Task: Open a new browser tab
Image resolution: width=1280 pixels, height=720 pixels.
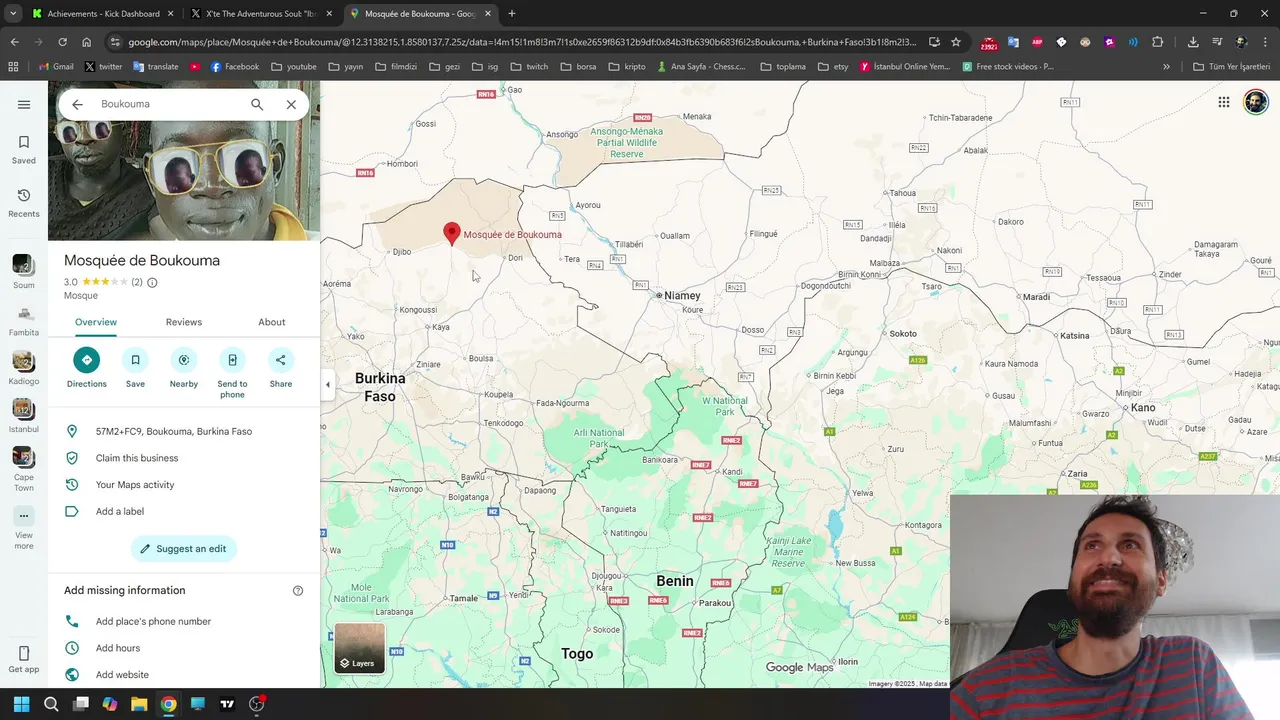Action: pos(512,14)
